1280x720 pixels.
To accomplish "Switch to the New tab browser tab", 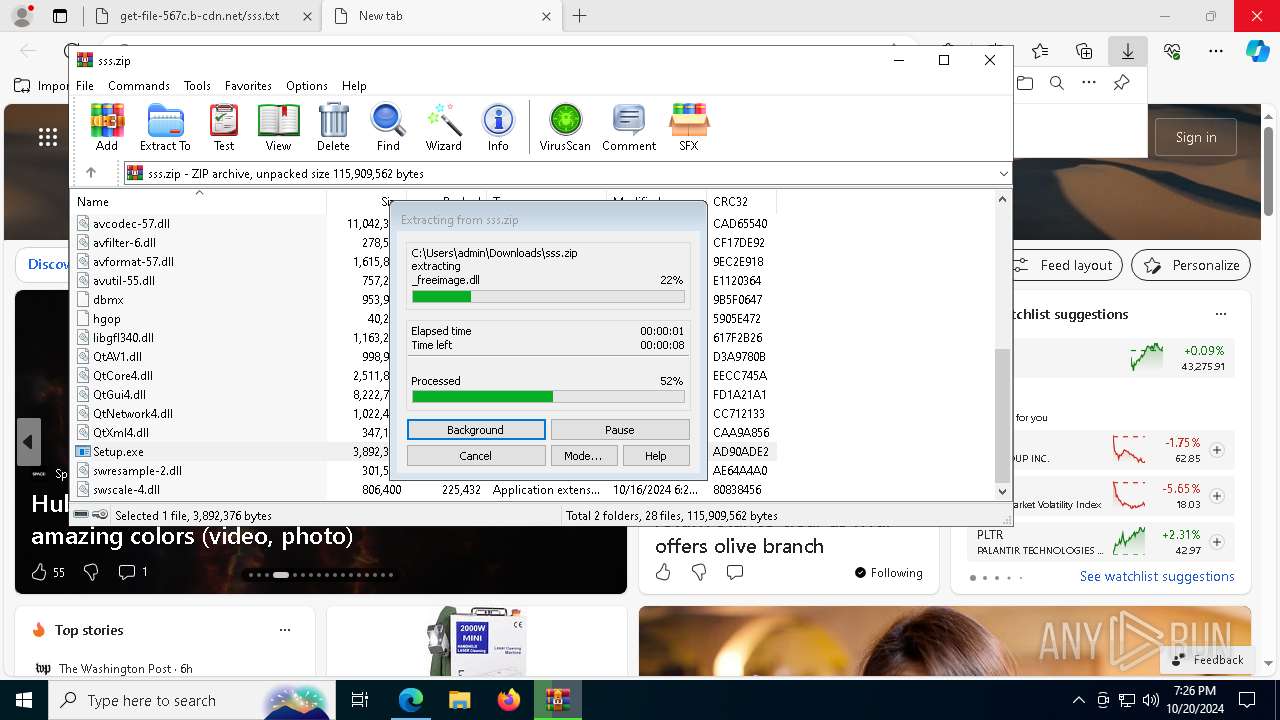I will tap(443, 16).
